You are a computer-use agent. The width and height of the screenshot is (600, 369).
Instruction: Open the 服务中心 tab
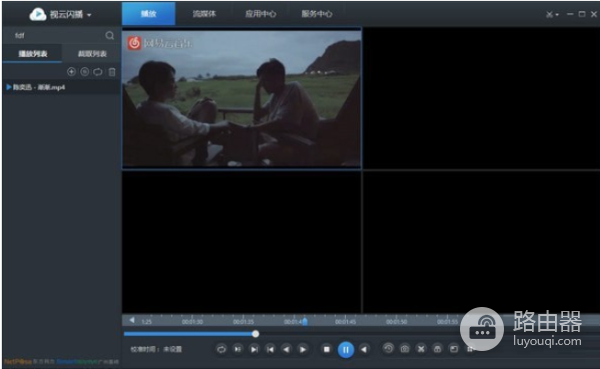(x=317, y=14)
